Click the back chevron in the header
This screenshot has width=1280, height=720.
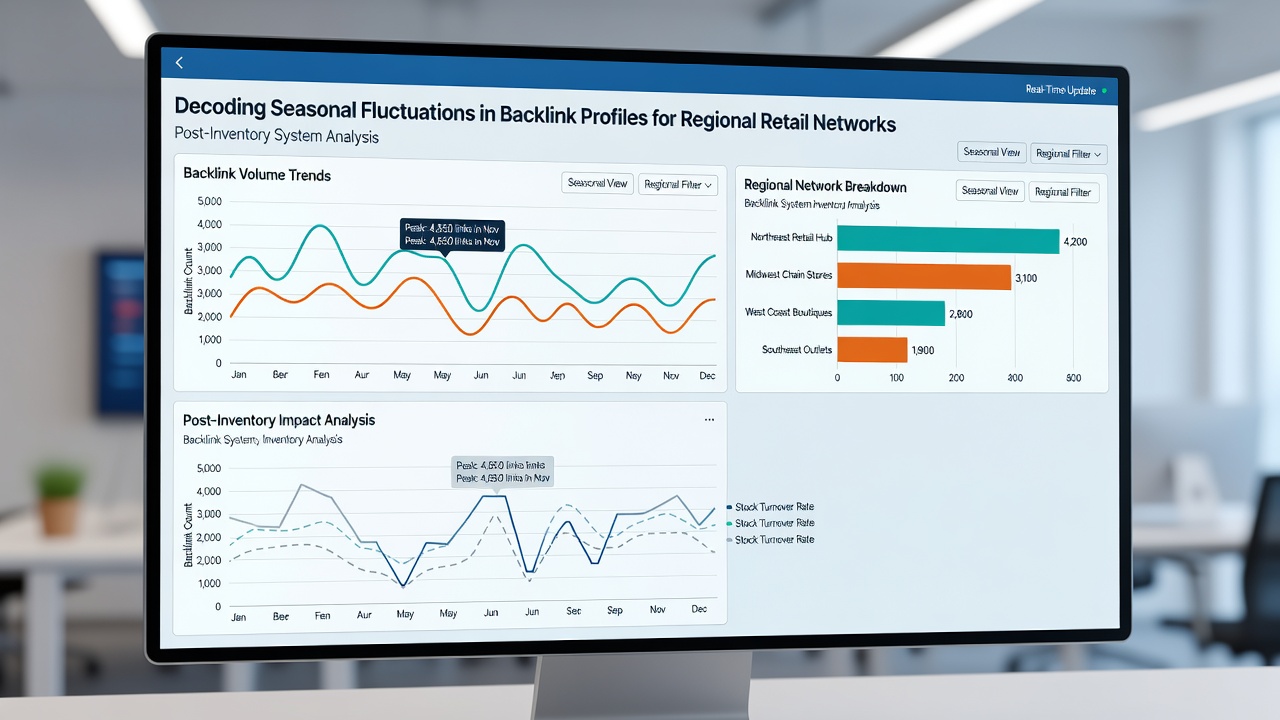click(179, 63)
